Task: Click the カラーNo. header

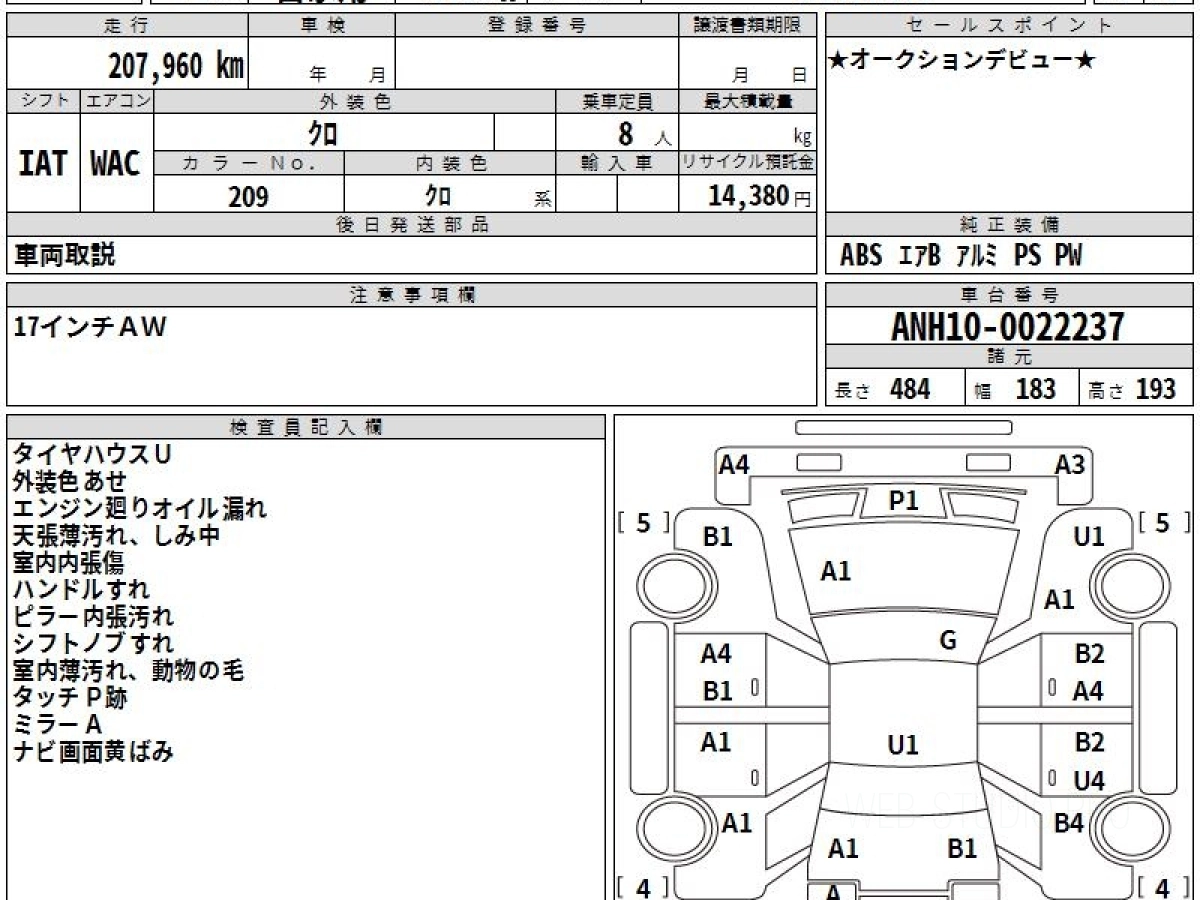Action: tap(249, 163)
